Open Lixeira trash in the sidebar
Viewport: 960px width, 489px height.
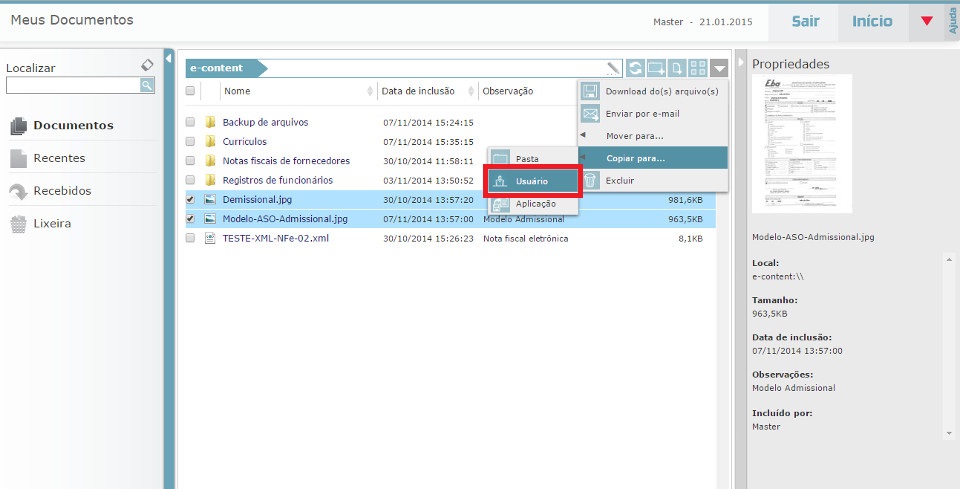click(x=51, y=223)
